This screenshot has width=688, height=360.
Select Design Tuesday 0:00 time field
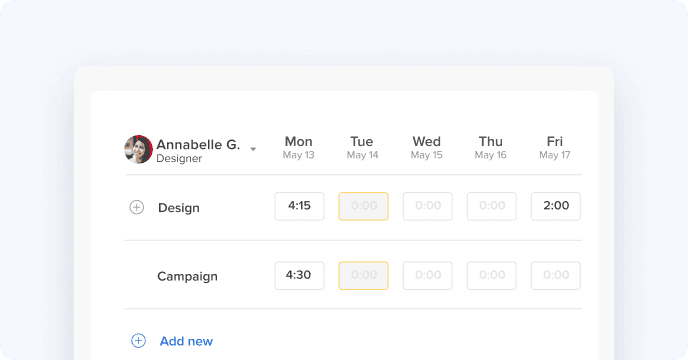point(363,206)
